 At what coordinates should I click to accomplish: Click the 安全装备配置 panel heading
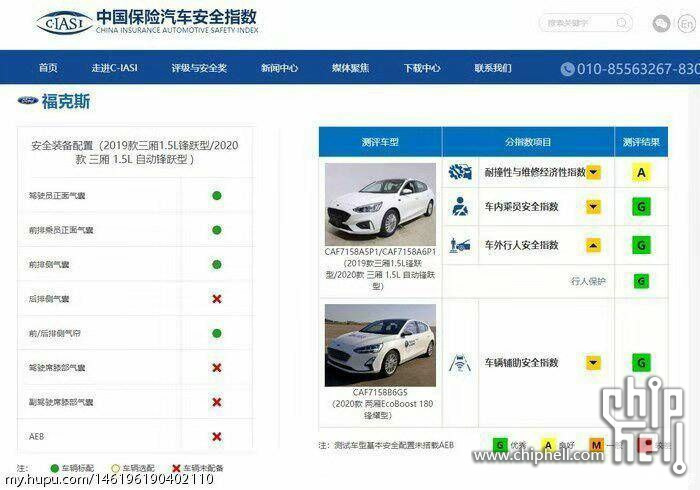click(x=135, y=152)
